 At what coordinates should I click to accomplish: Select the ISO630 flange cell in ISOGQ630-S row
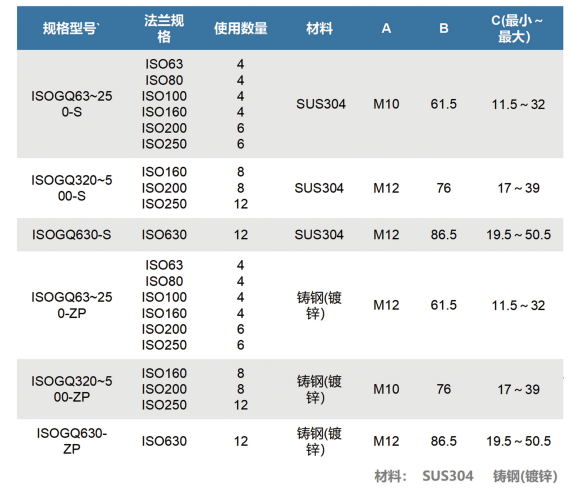(164, 235)
